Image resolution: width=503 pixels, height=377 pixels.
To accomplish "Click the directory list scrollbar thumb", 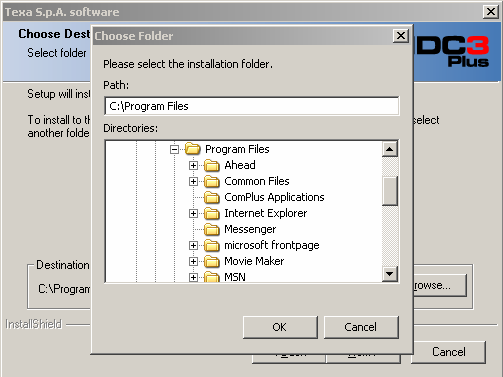I will (x=389, y=191).
